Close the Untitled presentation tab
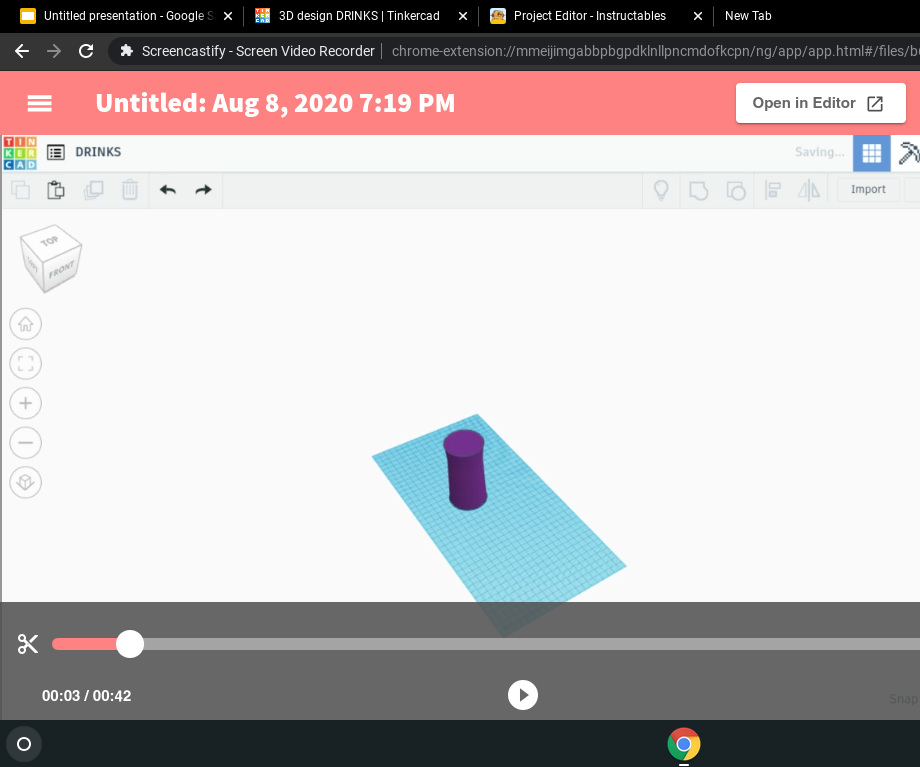 point(228,16)
